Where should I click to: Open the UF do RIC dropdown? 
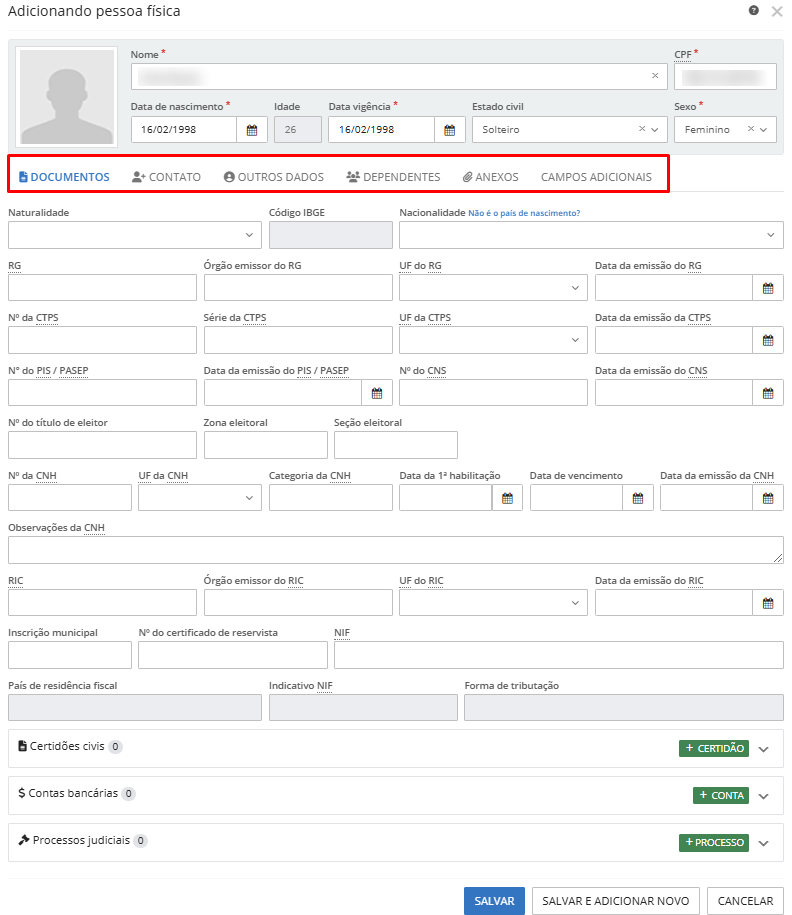pos(493,603)
